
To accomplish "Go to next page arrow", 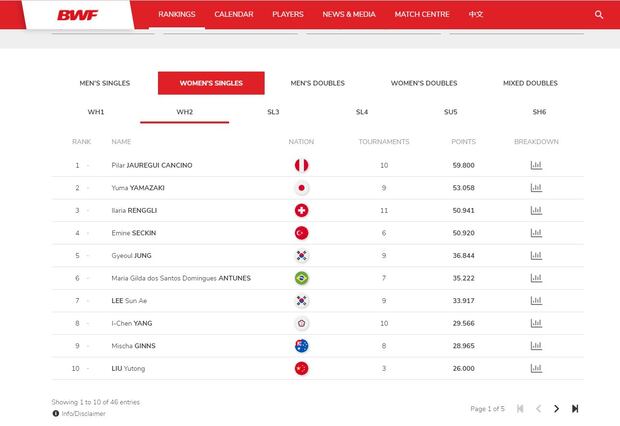I will click(x=557, y=408).
